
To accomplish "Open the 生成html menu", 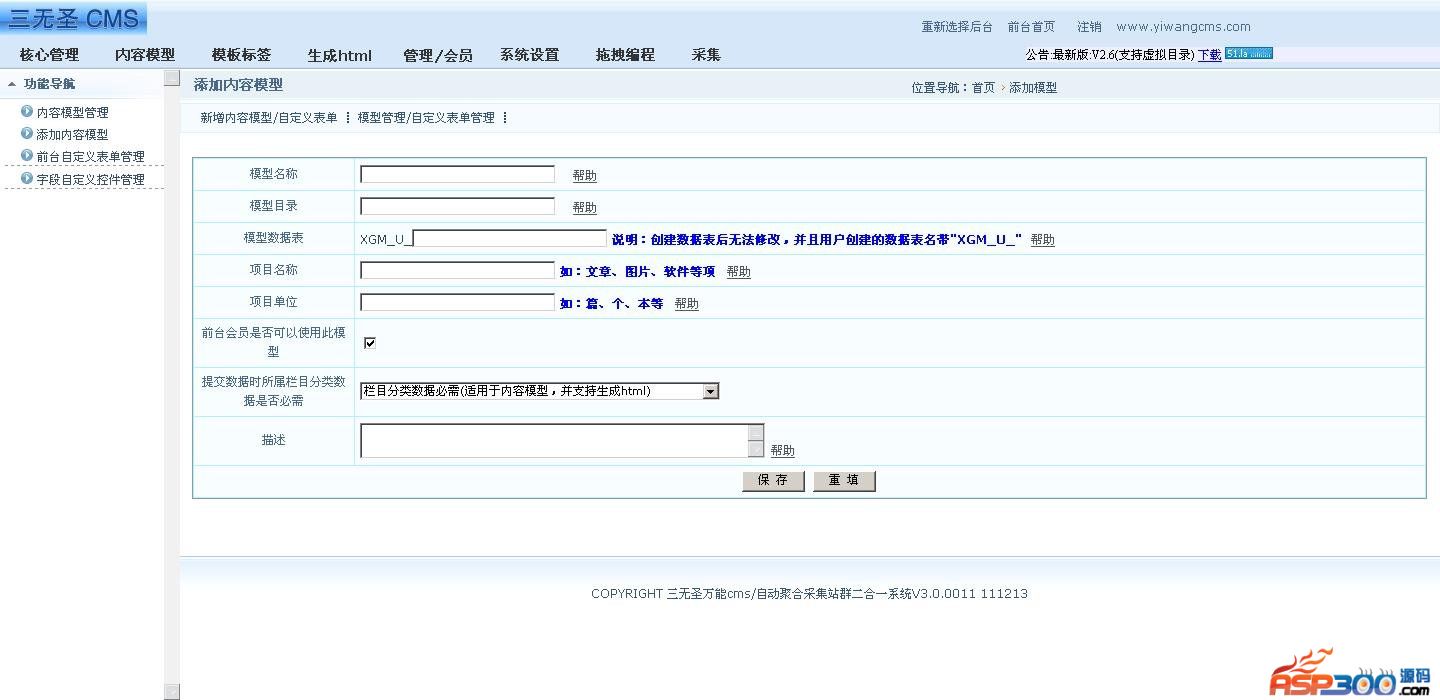I will pos(339,55).
